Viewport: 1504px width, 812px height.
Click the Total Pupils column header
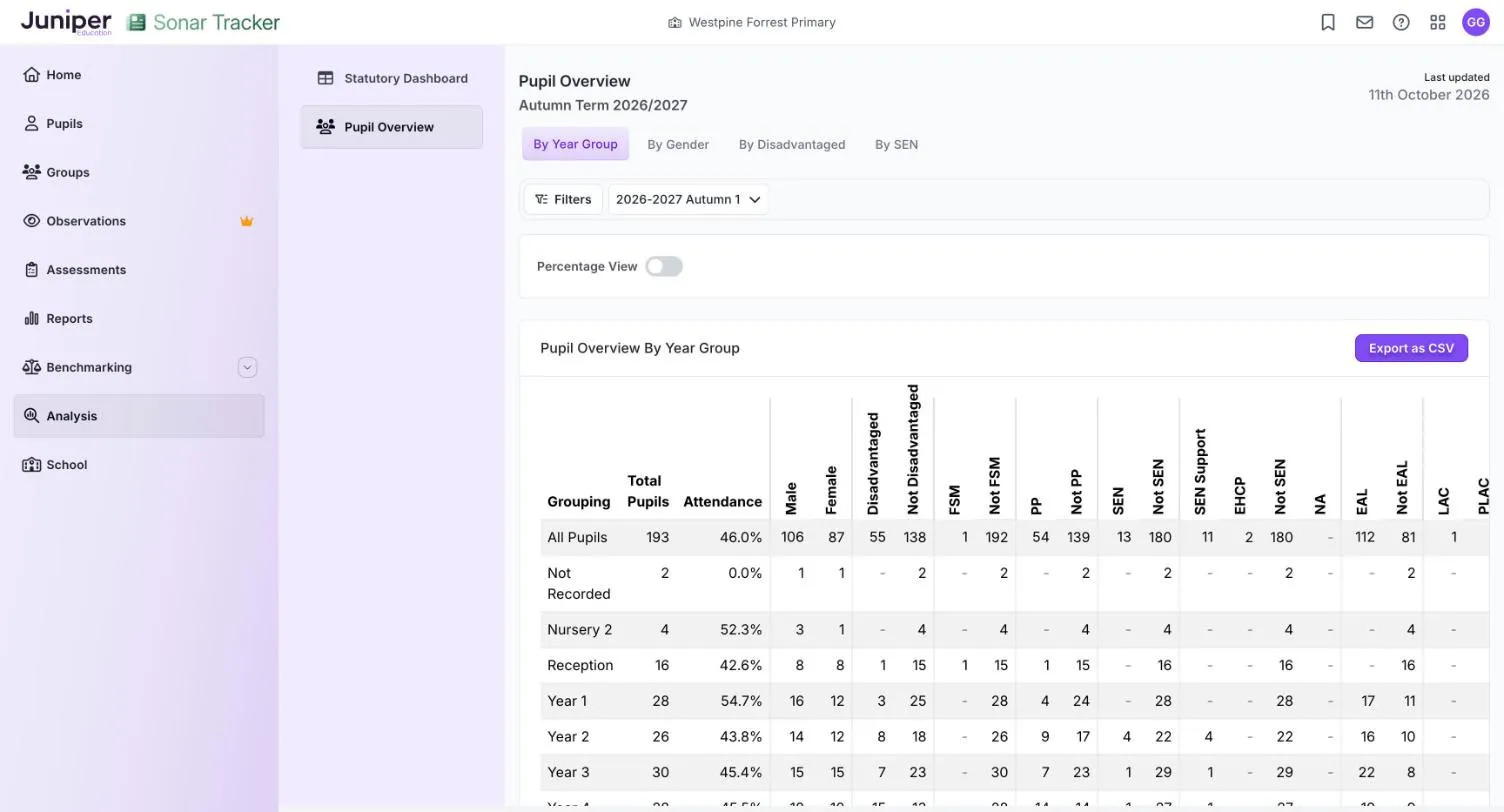tap(648, 491)
